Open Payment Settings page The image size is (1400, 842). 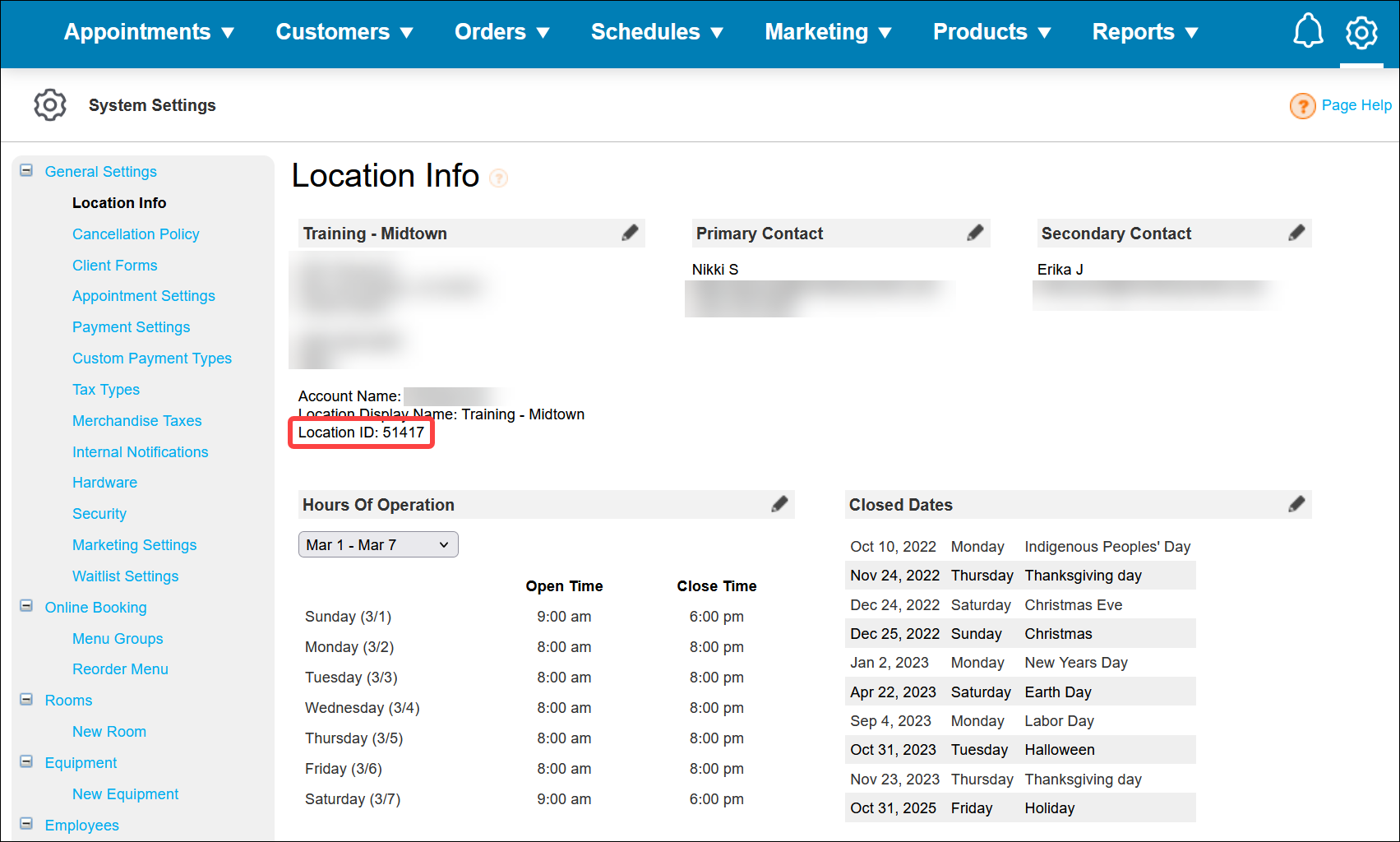point(131,327)
